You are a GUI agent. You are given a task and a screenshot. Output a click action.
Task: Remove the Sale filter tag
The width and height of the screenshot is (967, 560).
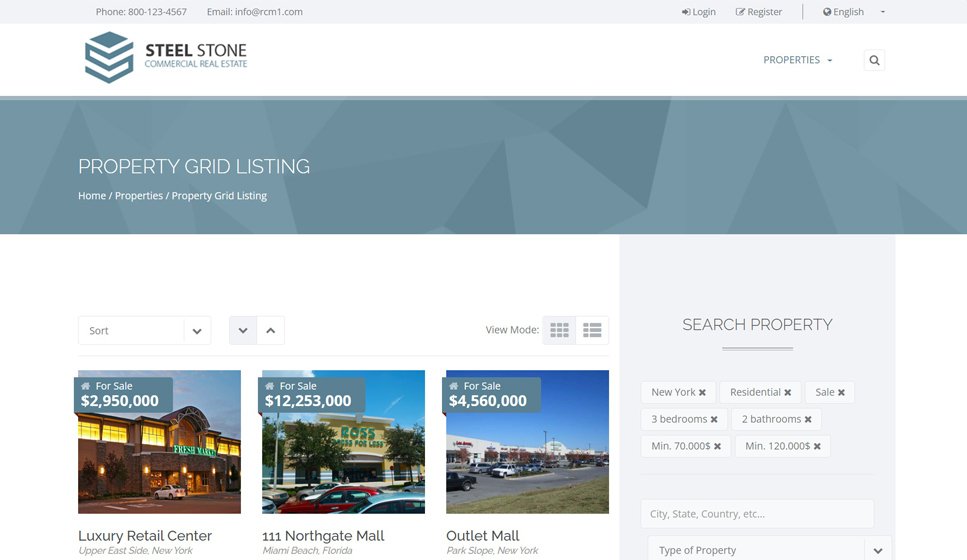841,393
